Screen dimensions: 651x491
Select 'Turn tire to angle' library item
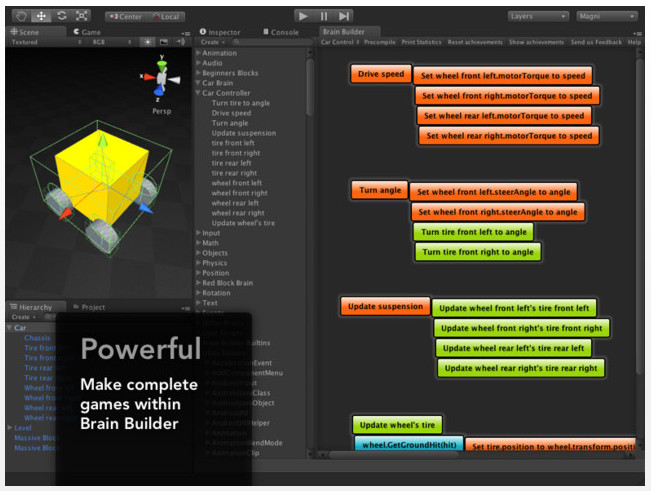point(241,103)
